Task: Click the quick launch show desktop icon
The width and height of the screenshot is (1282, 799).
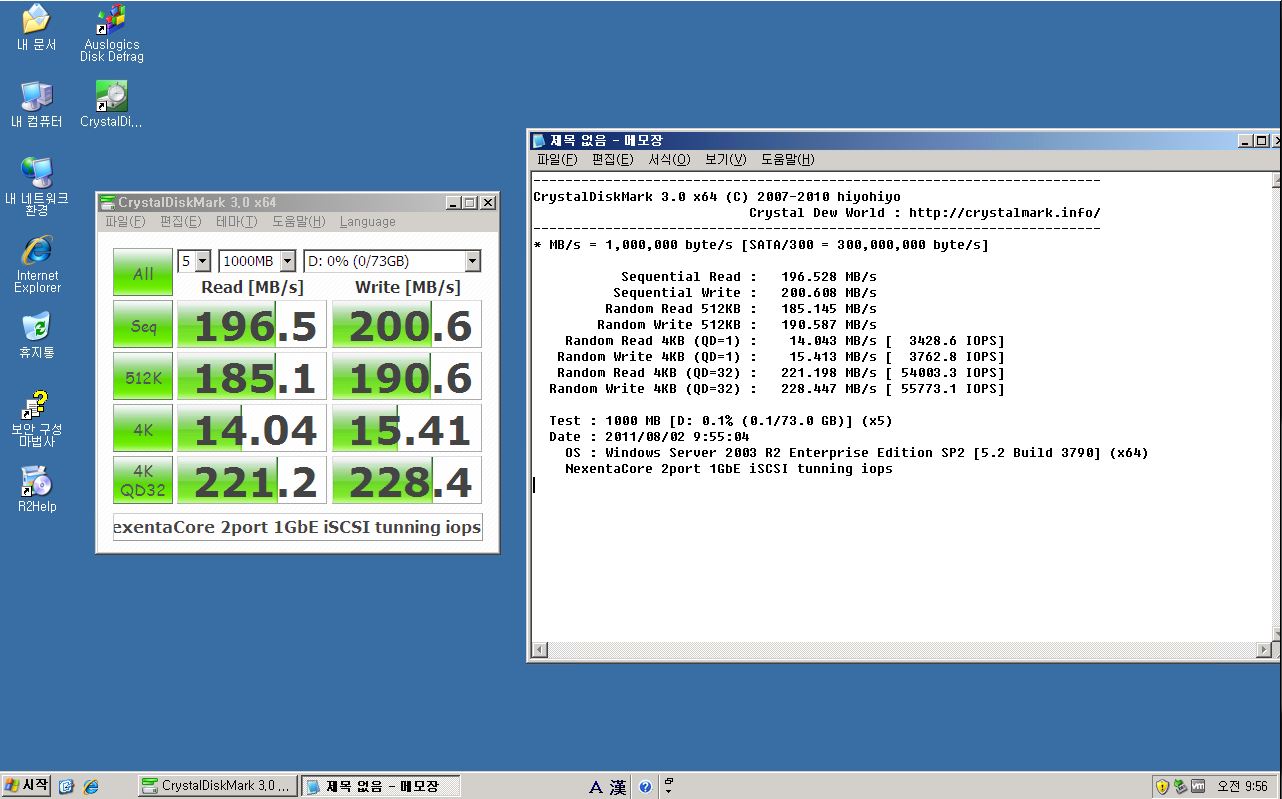Action: click(66, 787)
